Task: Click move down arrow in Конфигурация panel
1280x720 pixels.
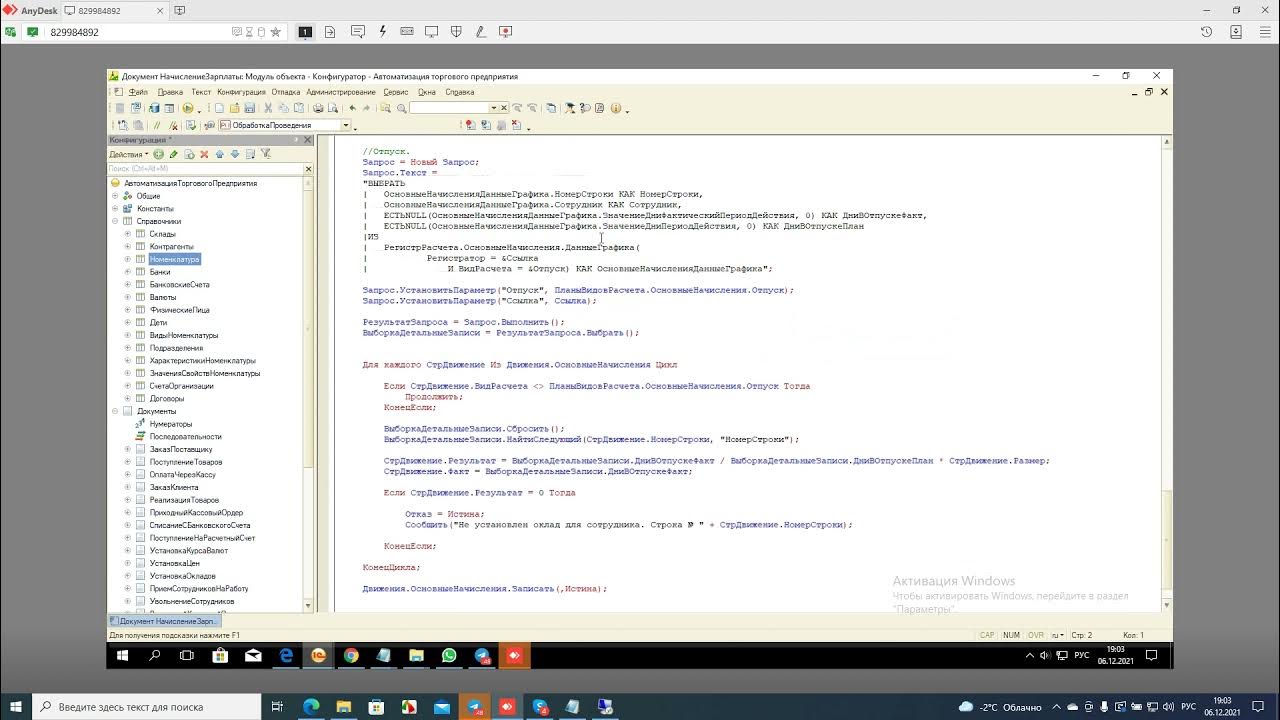Action: (x=235, y=154)
